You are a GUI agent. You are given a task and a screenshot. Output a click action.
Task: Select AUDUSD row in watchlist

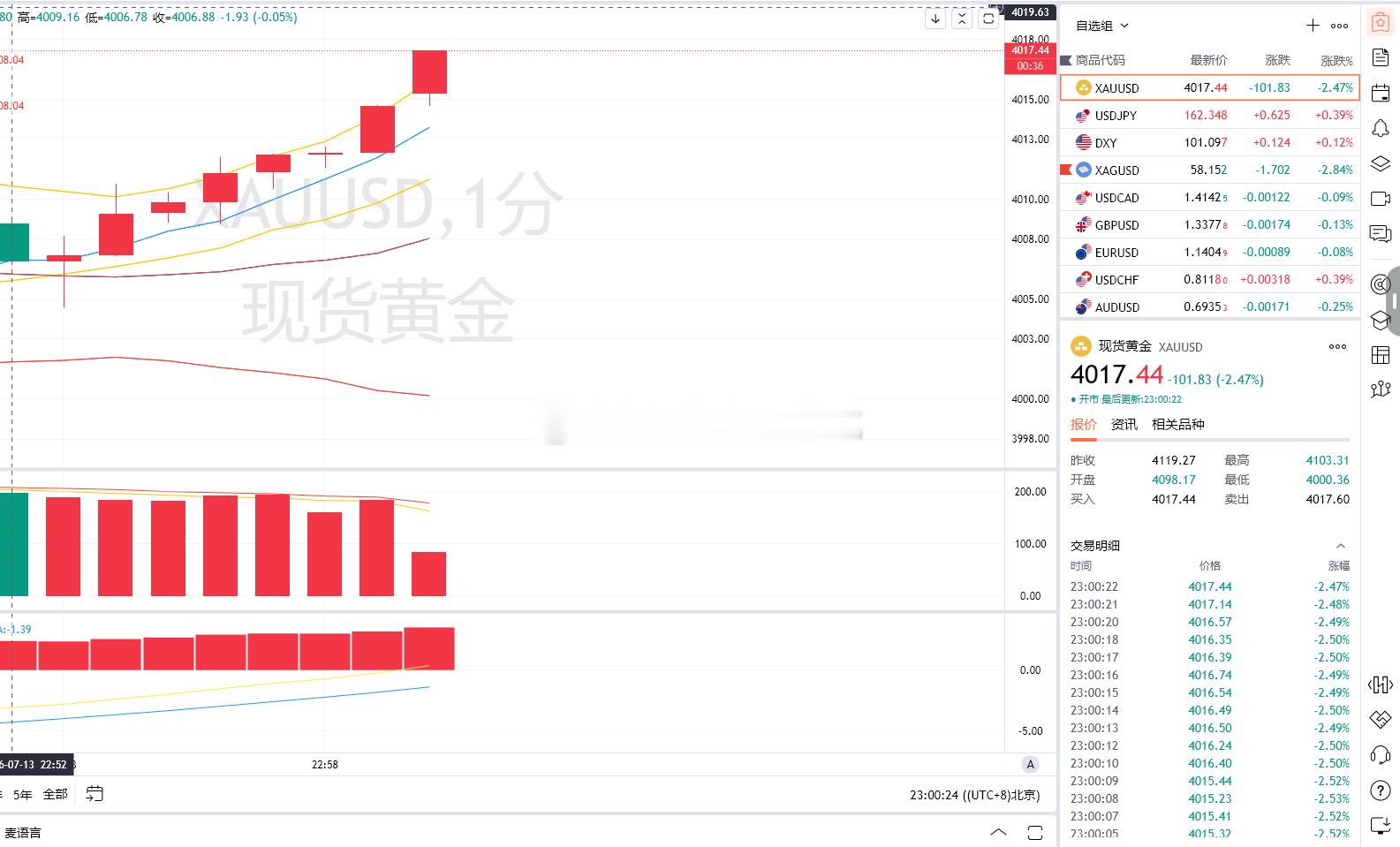point(1209,306)
